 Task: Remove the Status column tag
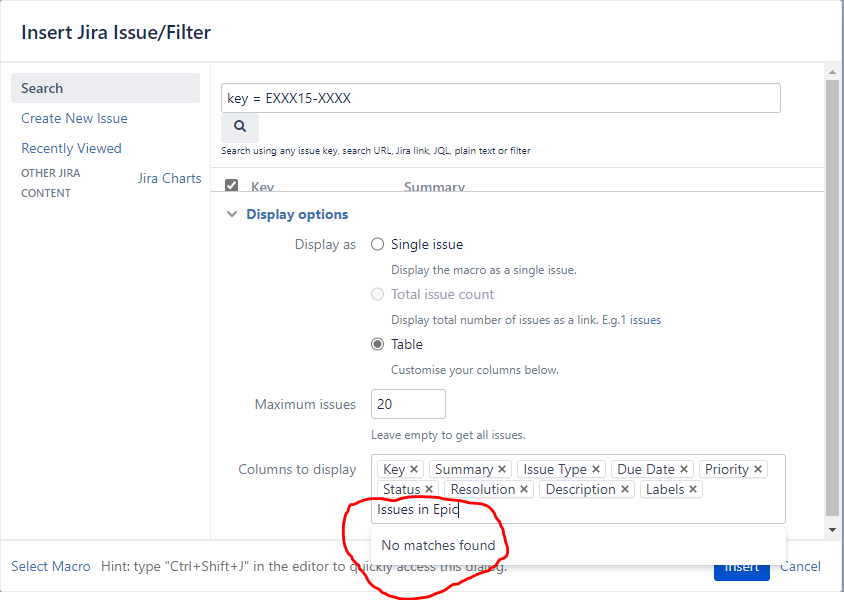point(429,489)
